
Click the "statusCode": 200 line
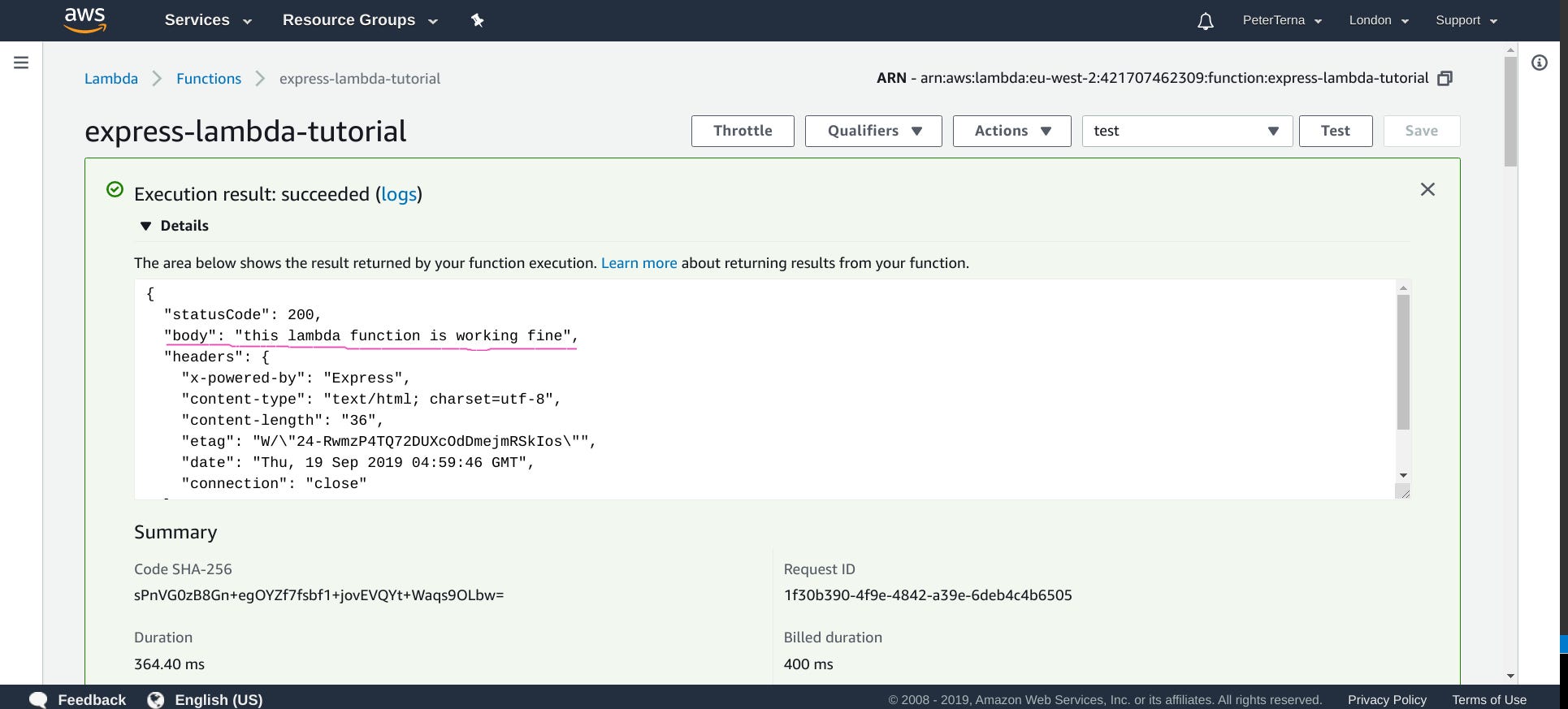(243, 315)
